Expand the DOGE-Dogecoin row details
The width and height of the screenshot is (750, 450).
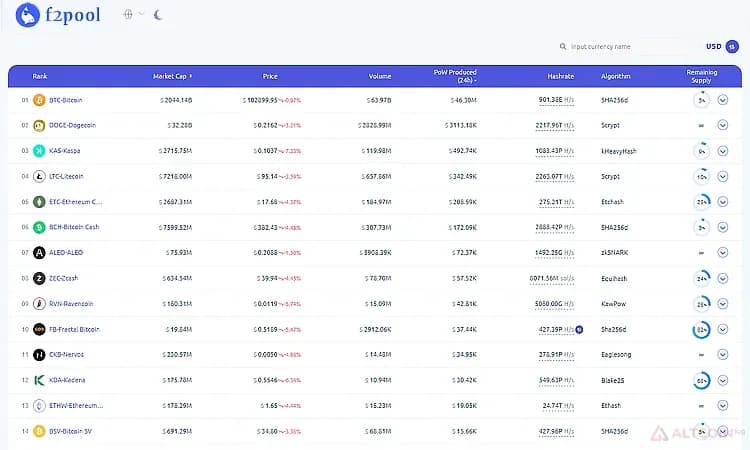coord(723,125)
